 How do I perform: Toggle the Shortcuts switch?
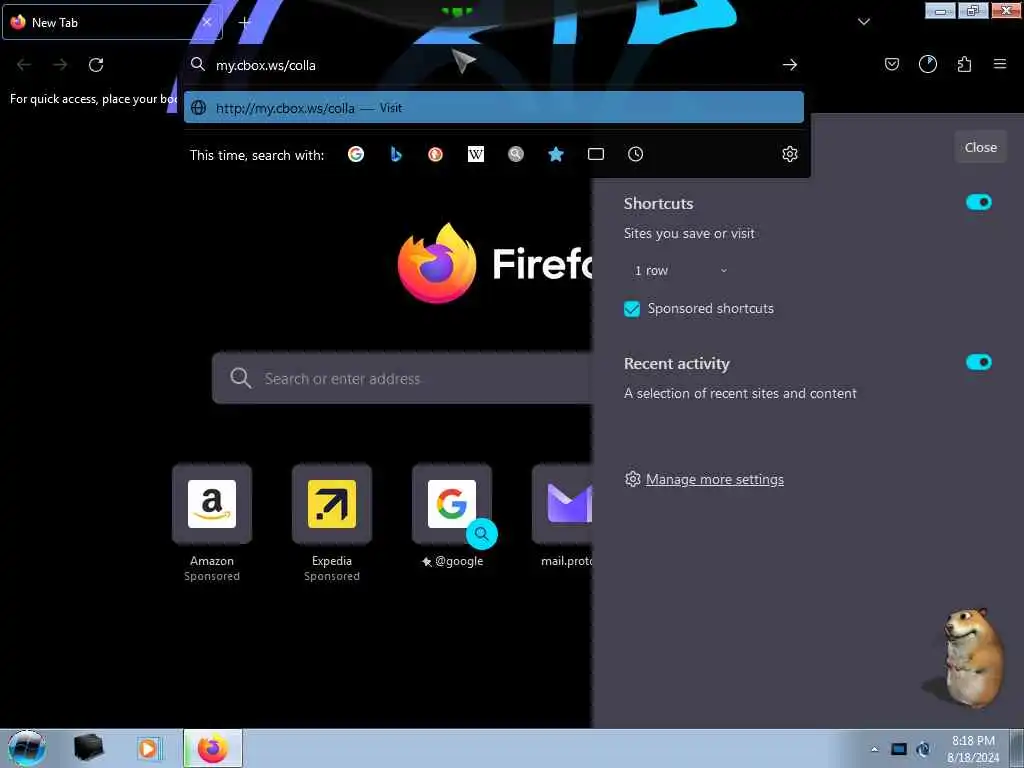pos(978,202)
